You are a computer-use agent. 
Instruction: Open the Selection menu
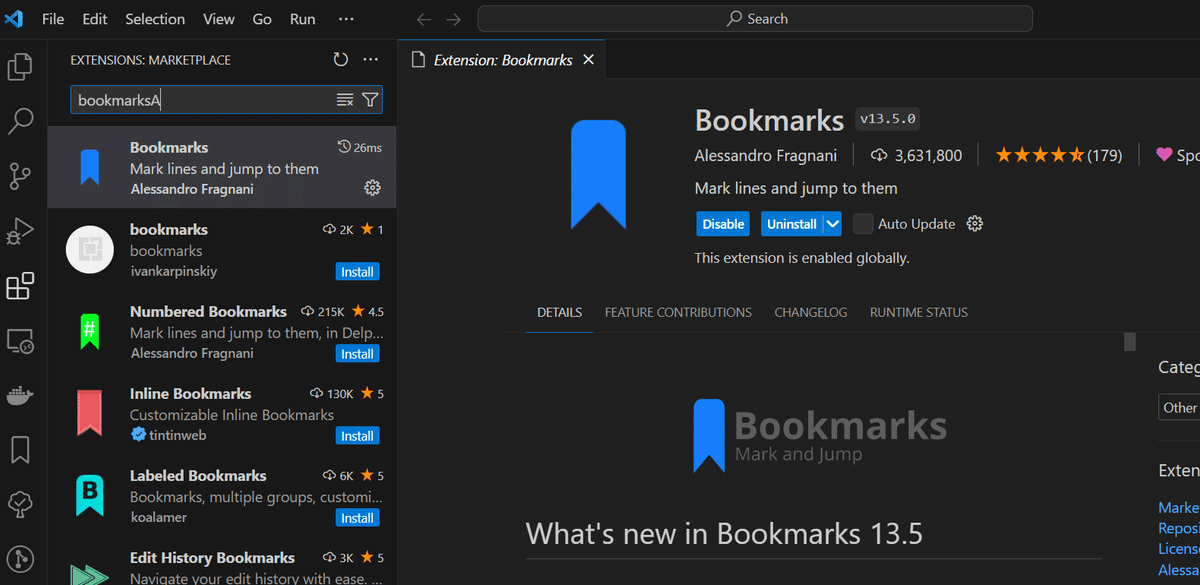[155, 19]
